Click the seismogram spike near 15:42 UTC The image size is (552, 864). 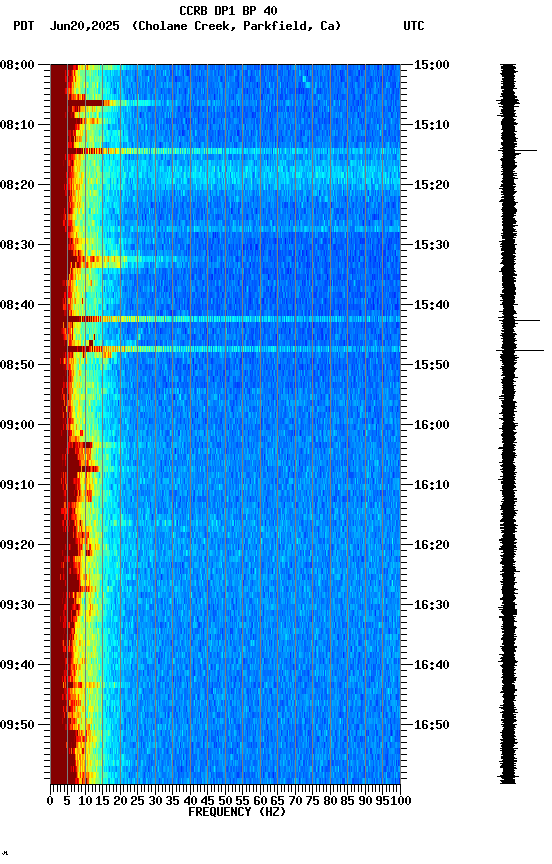528,320
